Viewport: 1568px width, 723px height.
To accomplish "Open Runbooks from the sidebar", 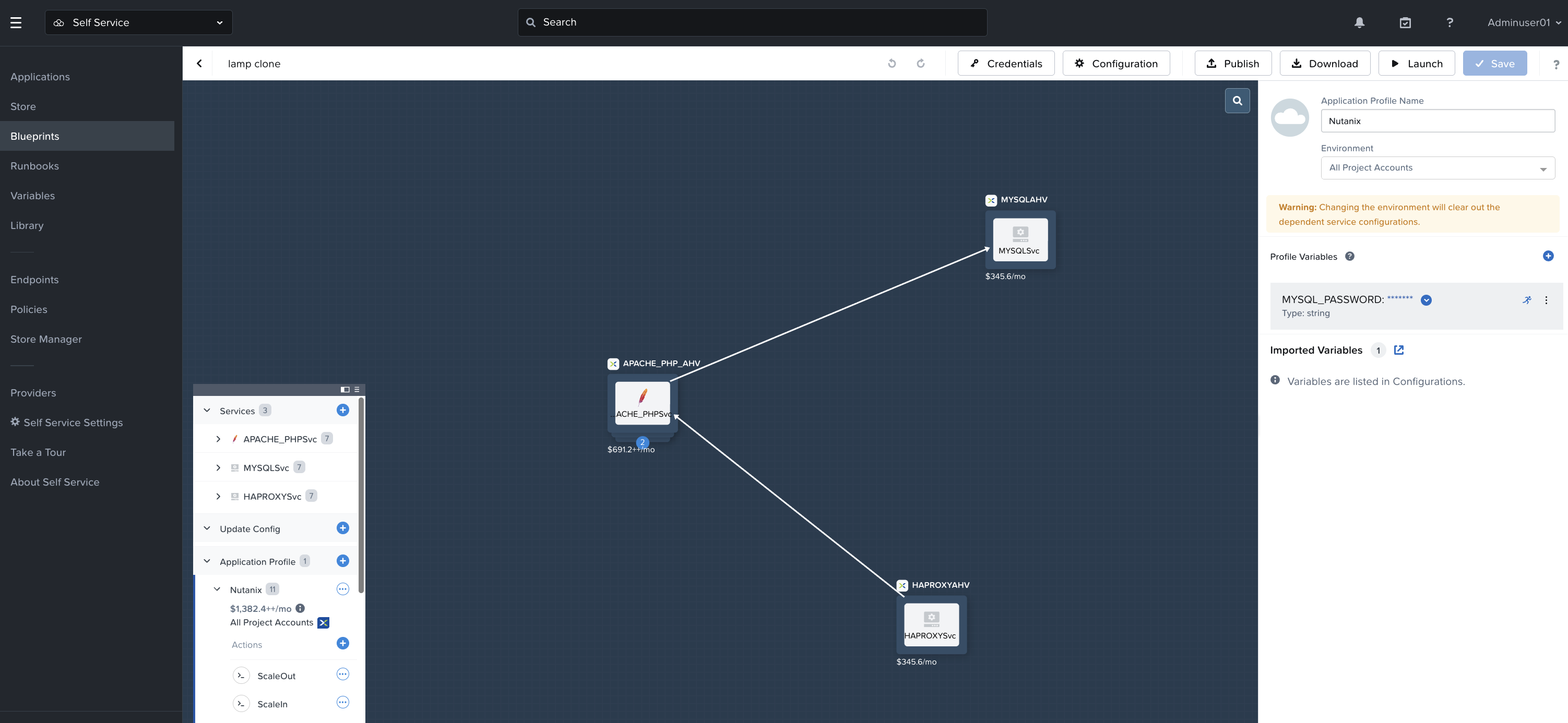I will click(x=34, y=166).
